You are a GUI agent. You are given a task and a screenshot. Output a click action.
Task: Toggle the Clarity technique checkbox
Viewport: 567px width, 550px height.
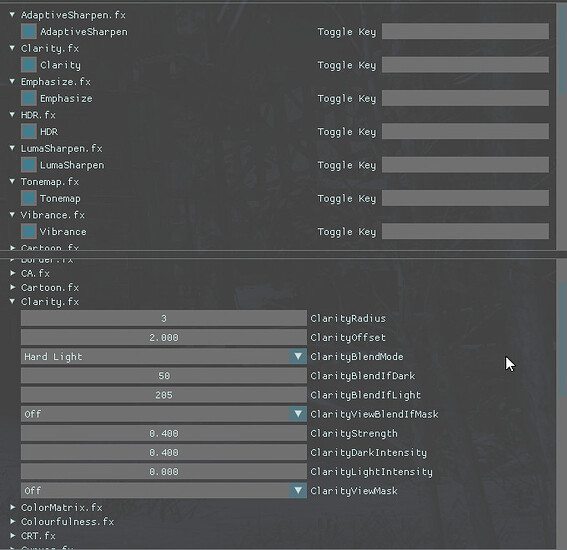point(29,65)
